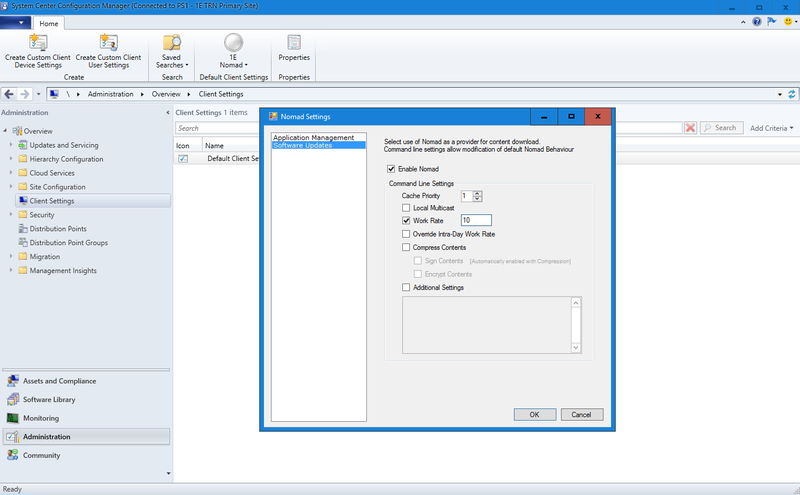Image resolution: width=800 pixels, height=495 pixels.
Task: Open the 1E Nomad ribbon button
Action: 233,43
